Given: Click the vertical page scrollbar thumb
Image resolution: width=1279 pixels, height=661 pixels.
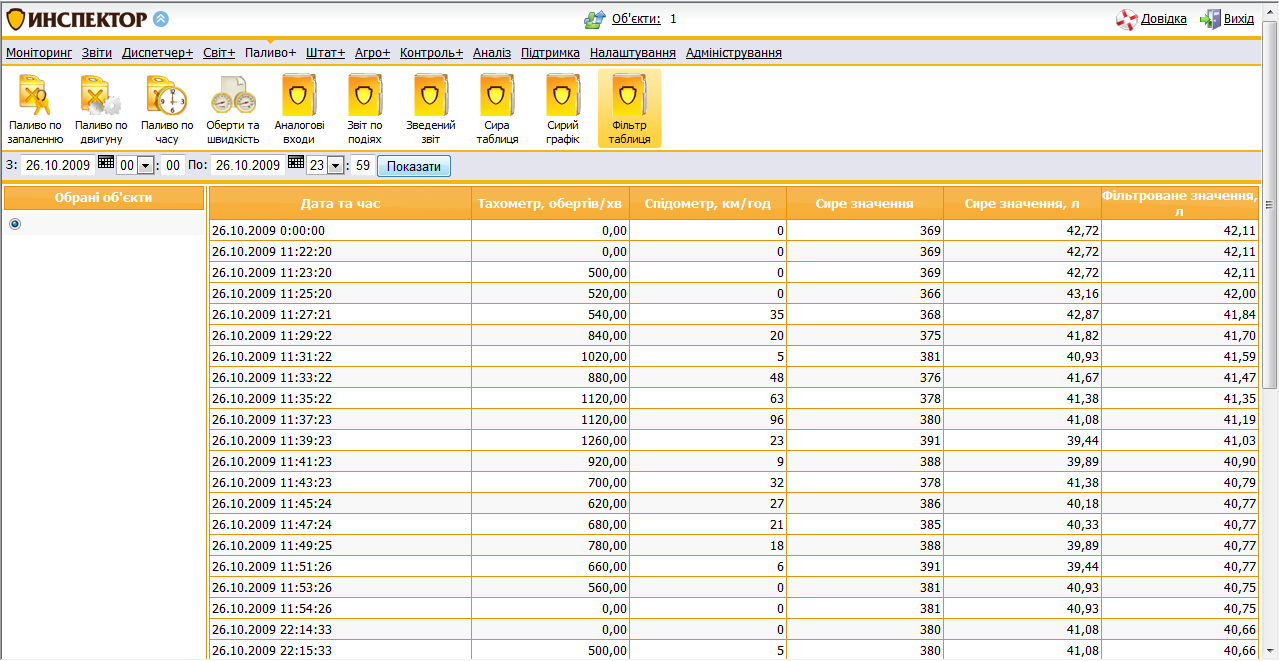Looking at the screenshot, I should point(1270,205).
